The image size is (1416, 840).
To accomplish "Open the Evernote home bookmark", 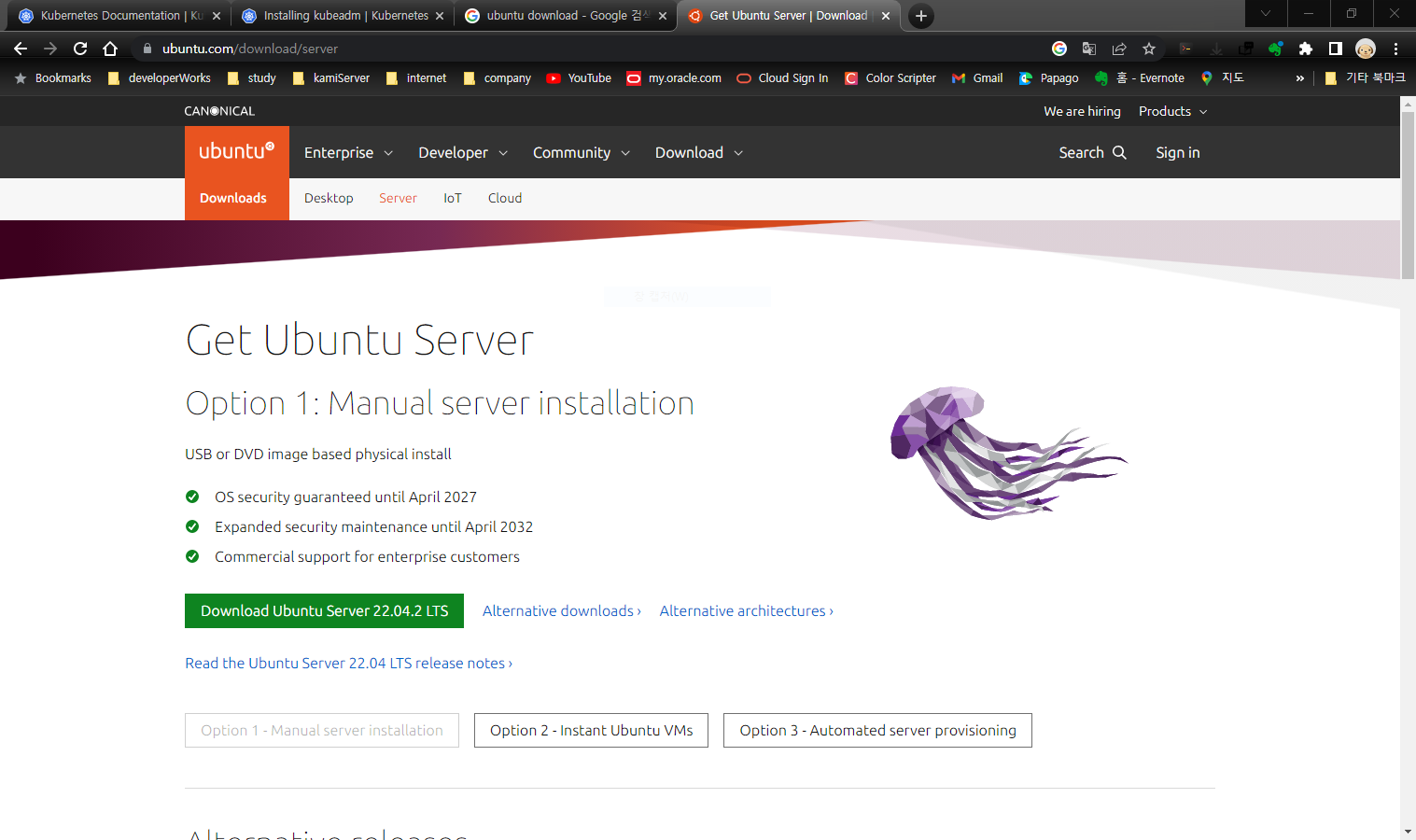I will [1140, 78].
